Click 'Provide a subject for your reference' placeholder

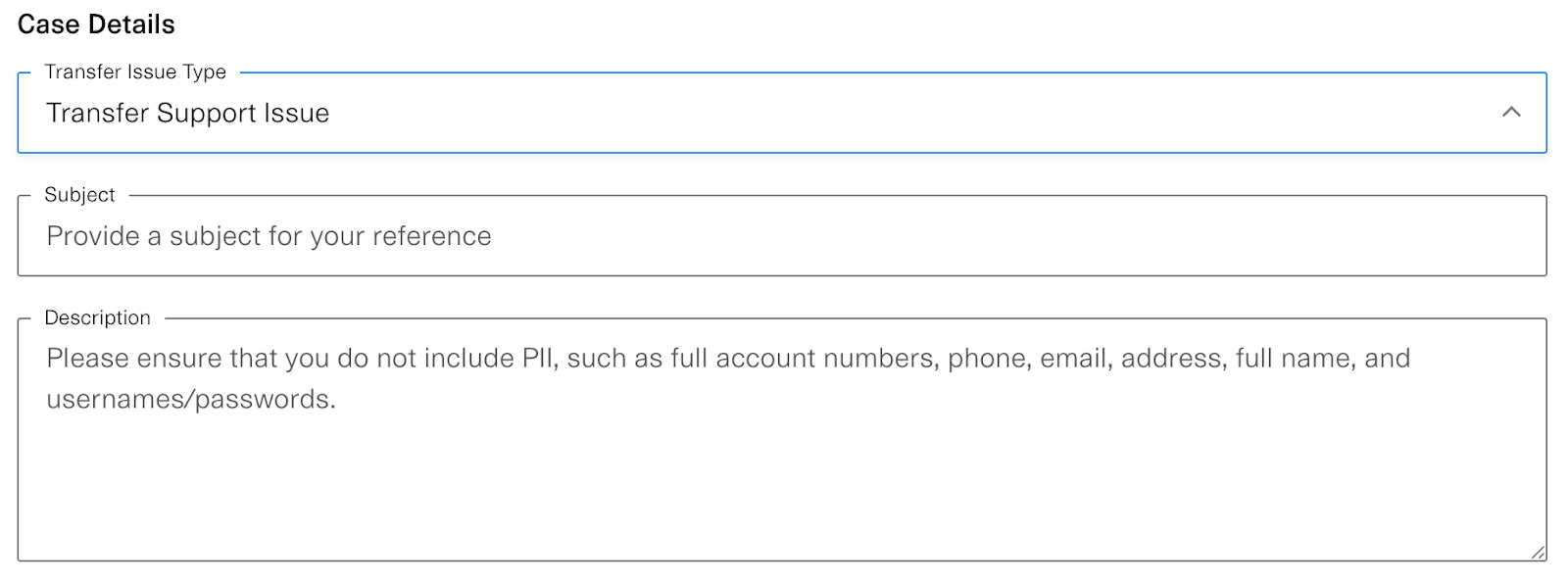click(269, 236)
